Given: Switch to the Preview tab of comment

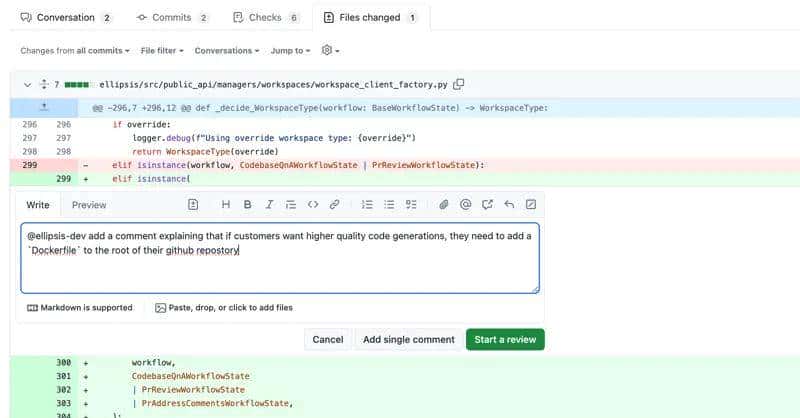Looking at the screenshot, I should 89,205.
